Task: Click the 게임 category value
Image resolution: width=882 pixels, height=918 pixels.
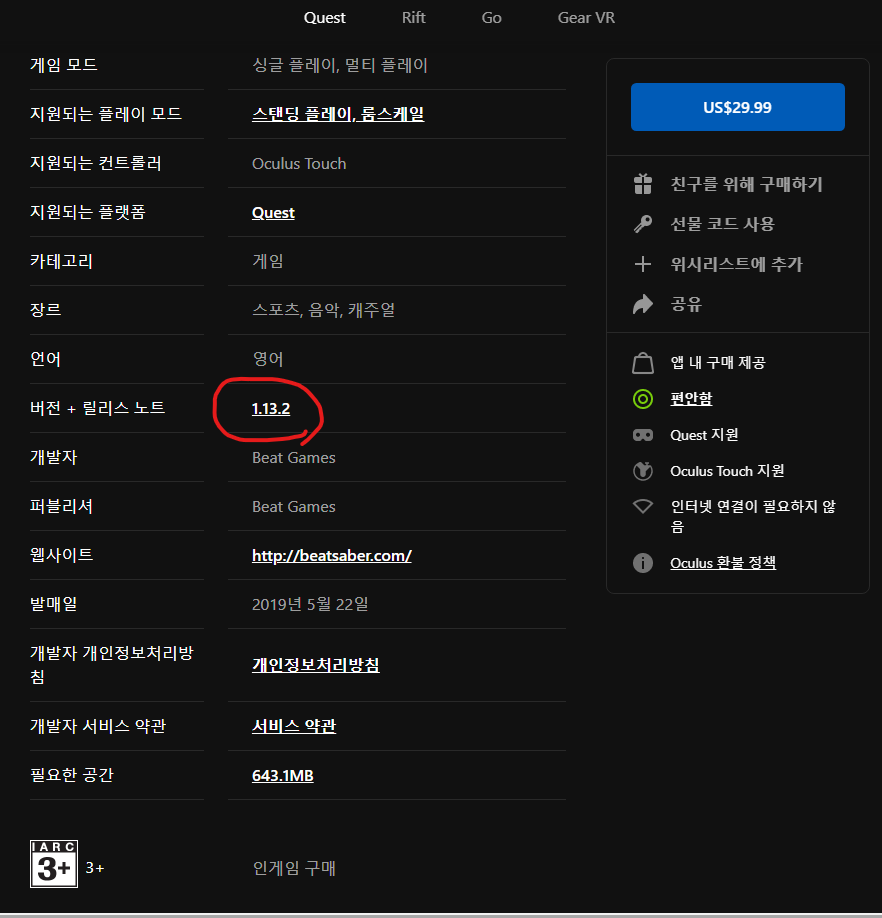Action: 267,261
